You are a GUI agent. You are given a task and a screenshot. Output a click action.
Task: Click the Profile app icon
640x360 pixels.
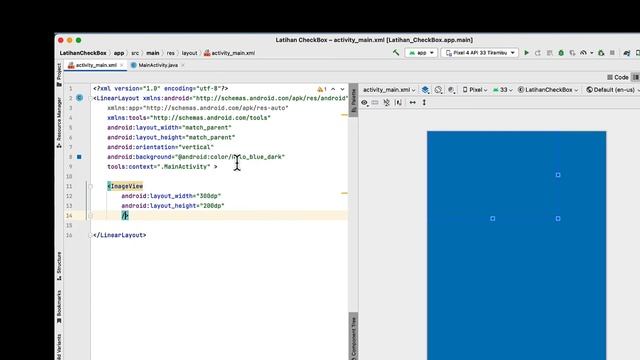click(584, 53)
